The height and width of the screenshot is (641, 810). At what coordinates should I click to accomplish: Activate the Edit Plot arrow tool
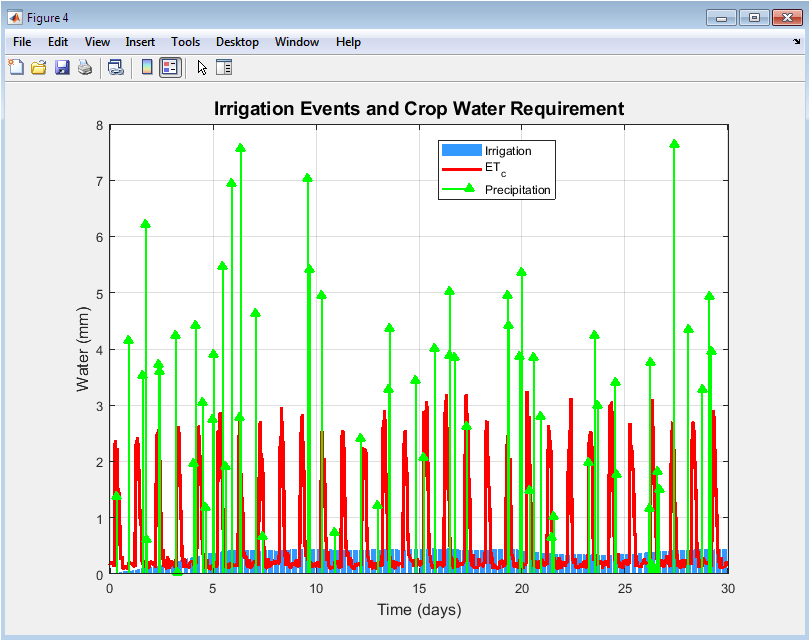[x=202, y=67]
